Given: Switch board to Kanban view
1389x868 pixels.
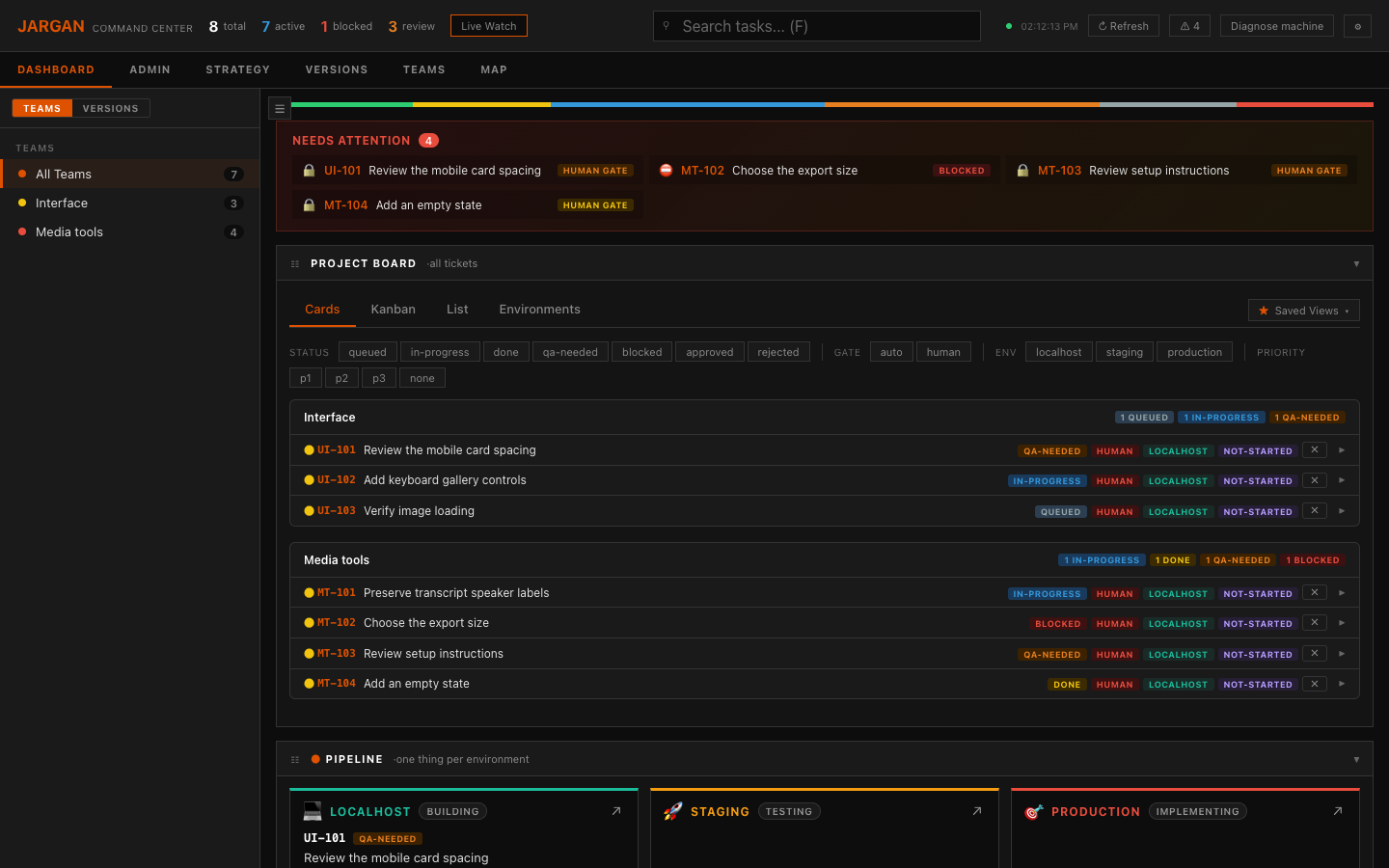Looking at the screenshot, I should pos(394,310).
